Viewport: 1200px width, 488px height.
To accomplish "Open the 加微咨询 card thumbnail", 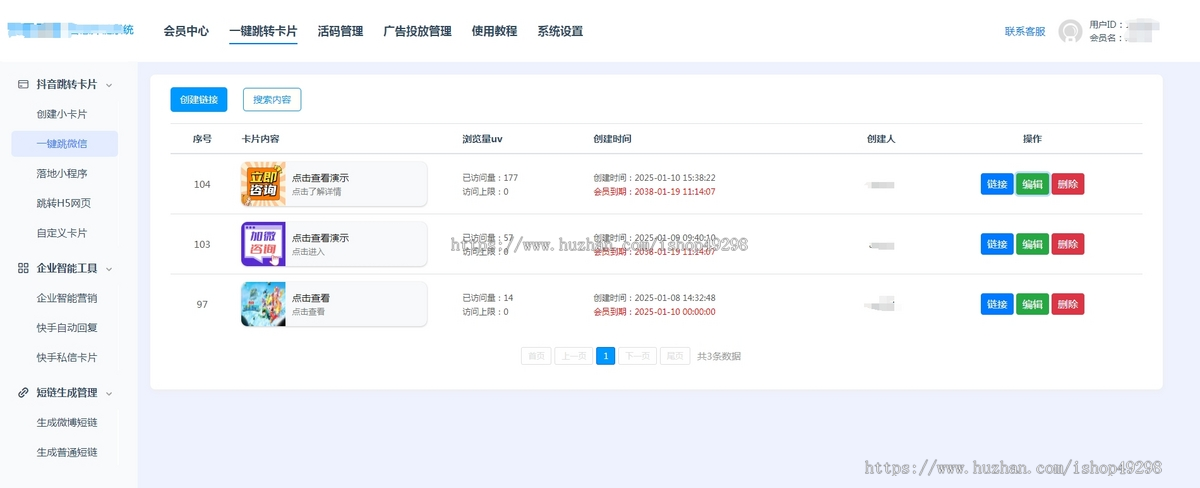I will coord(263,244).
